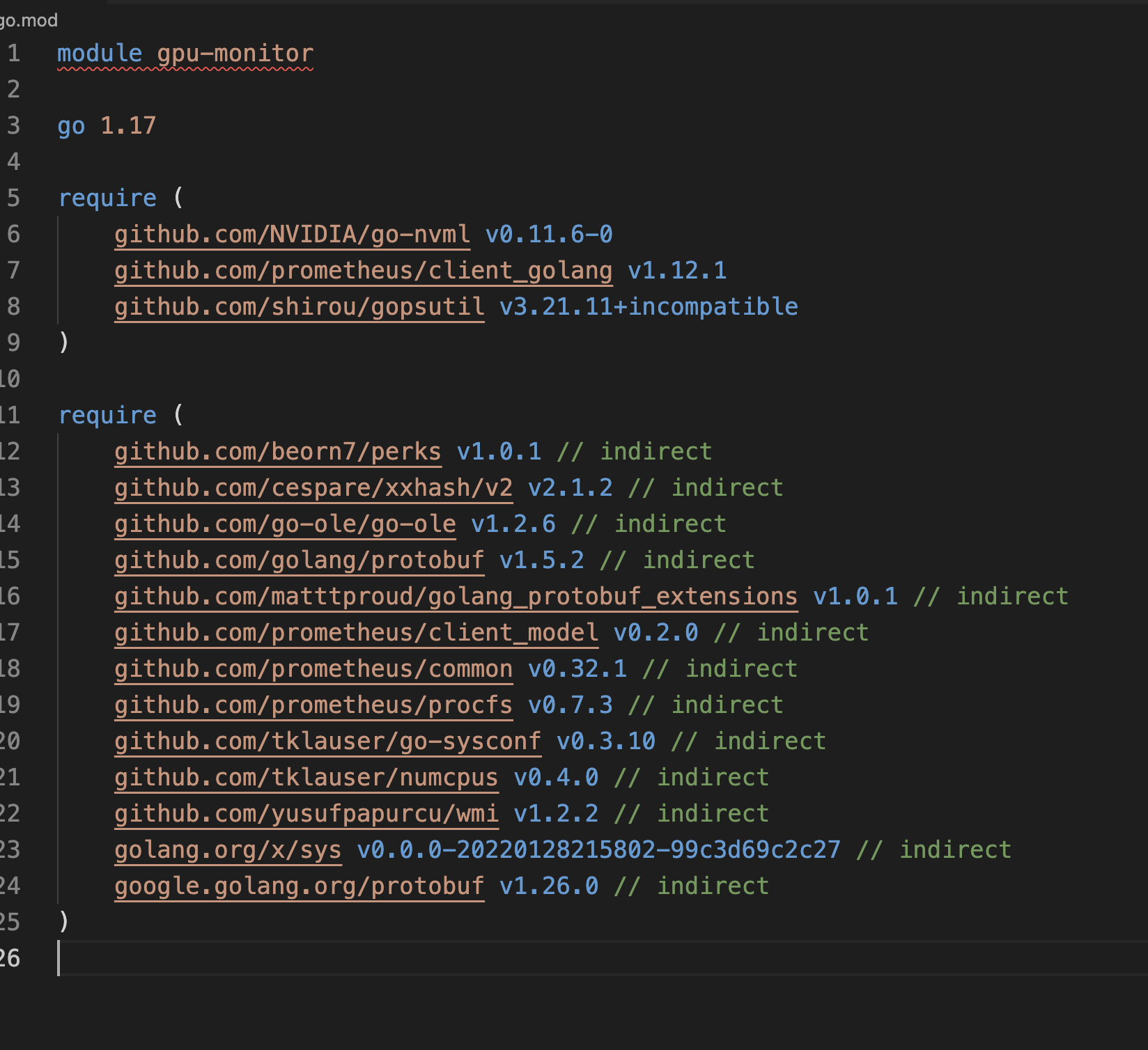Open the github.com/yusufpapurcu/wmi link

[307, 814]
